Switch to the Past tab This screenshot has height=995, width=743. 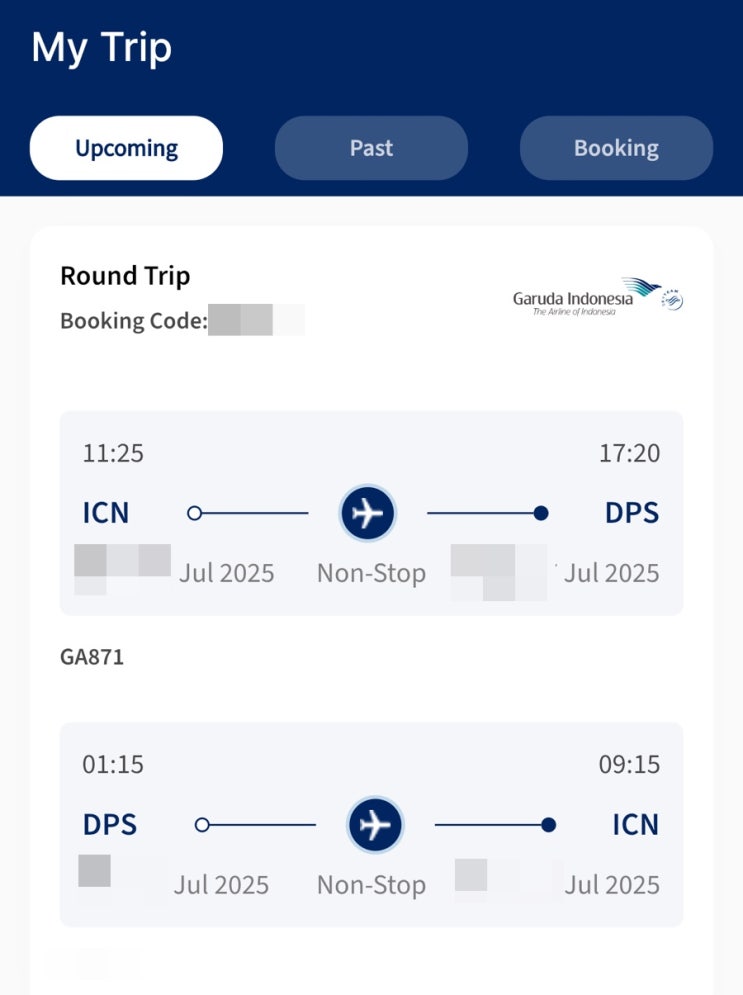point(371,148)
